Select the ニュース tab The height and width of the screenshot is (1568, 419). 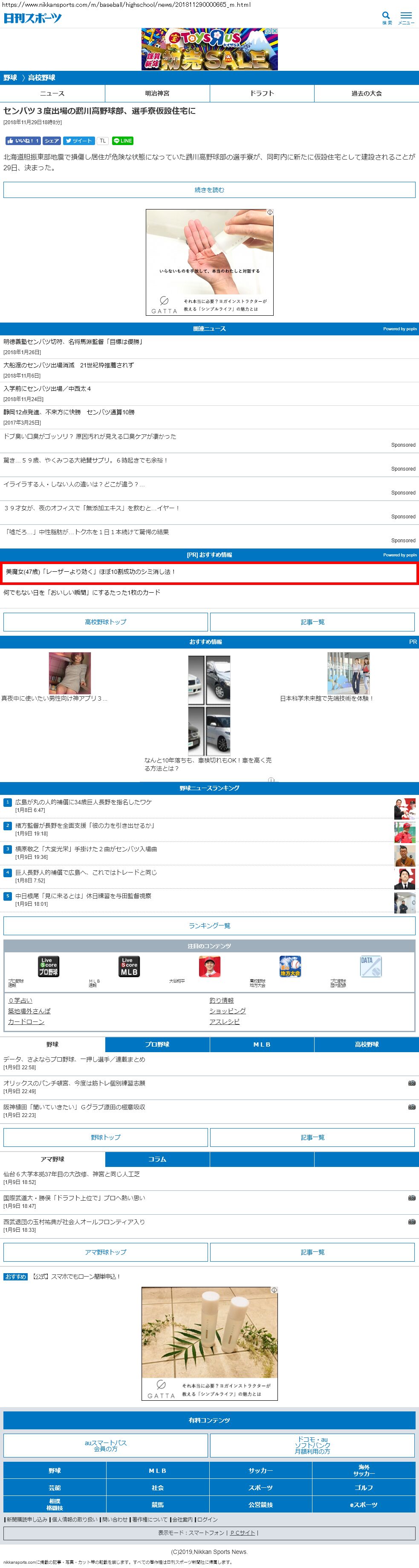52,93
